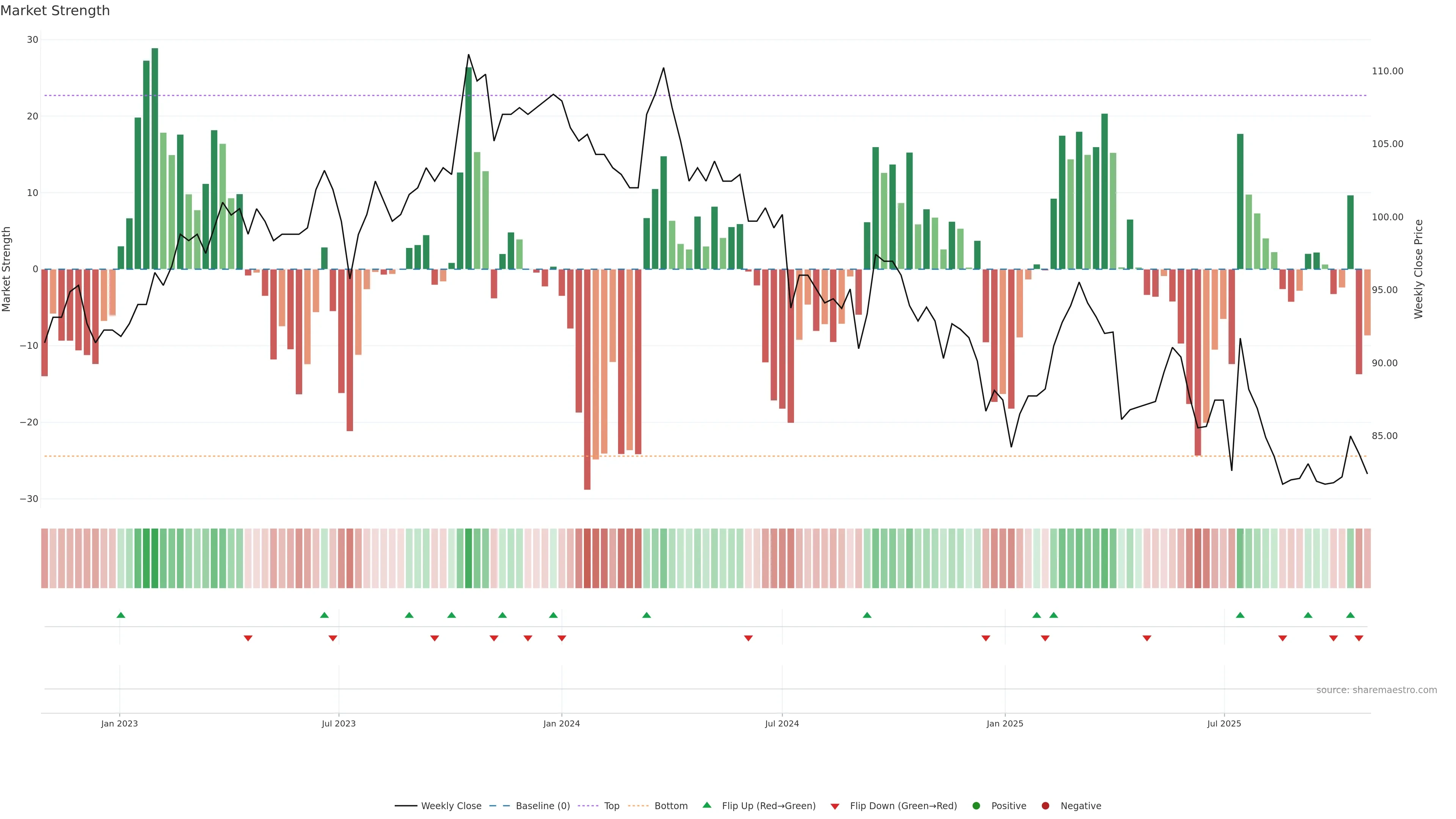The height and width of the screenshot is (819, 1456).
Task: Click the leftmost red flip-down triangle marker
Action: pos(248,638)
